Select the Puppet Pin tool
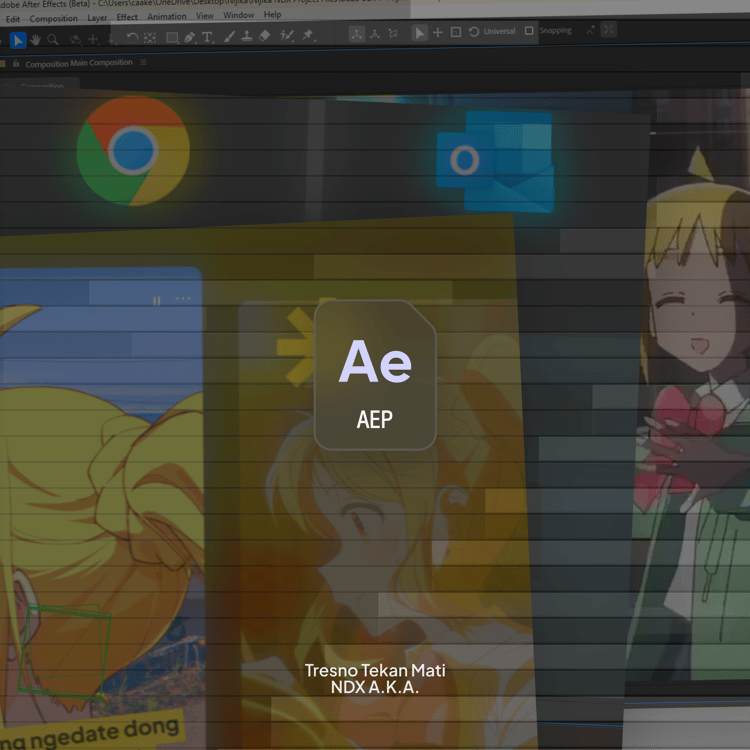This screenshot has width=750, height=750. pyautogui.click(x=308, y=34)
